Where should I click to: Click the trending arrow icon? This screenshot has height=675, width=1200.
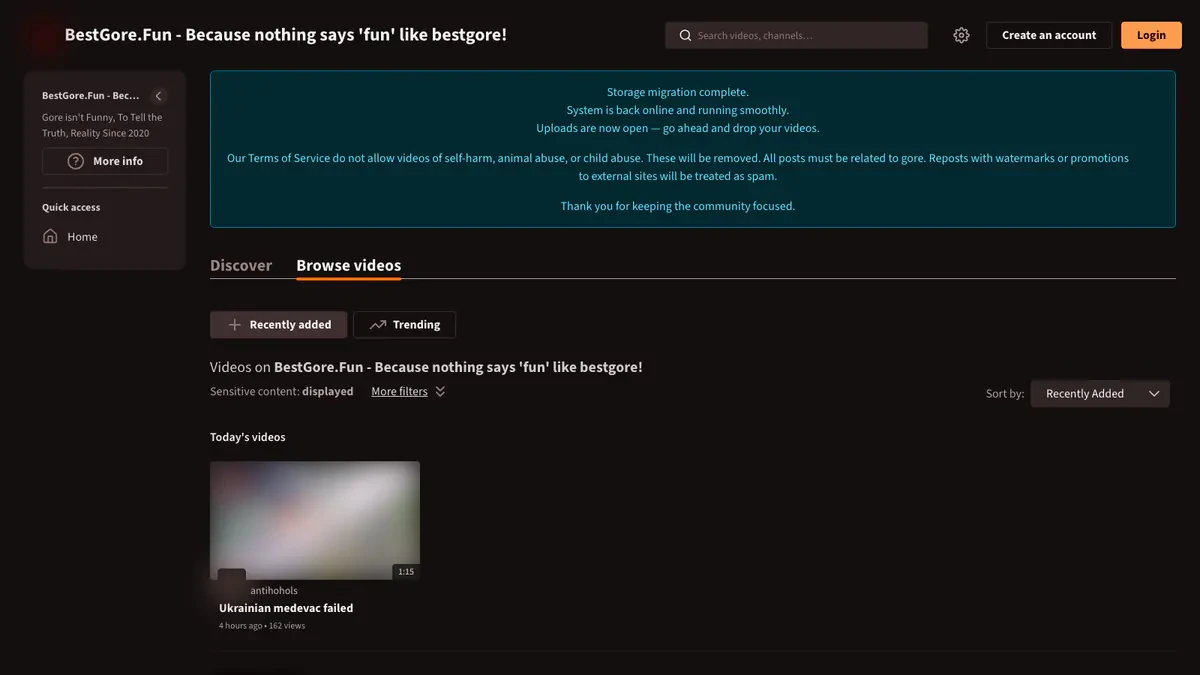point(378,325)
